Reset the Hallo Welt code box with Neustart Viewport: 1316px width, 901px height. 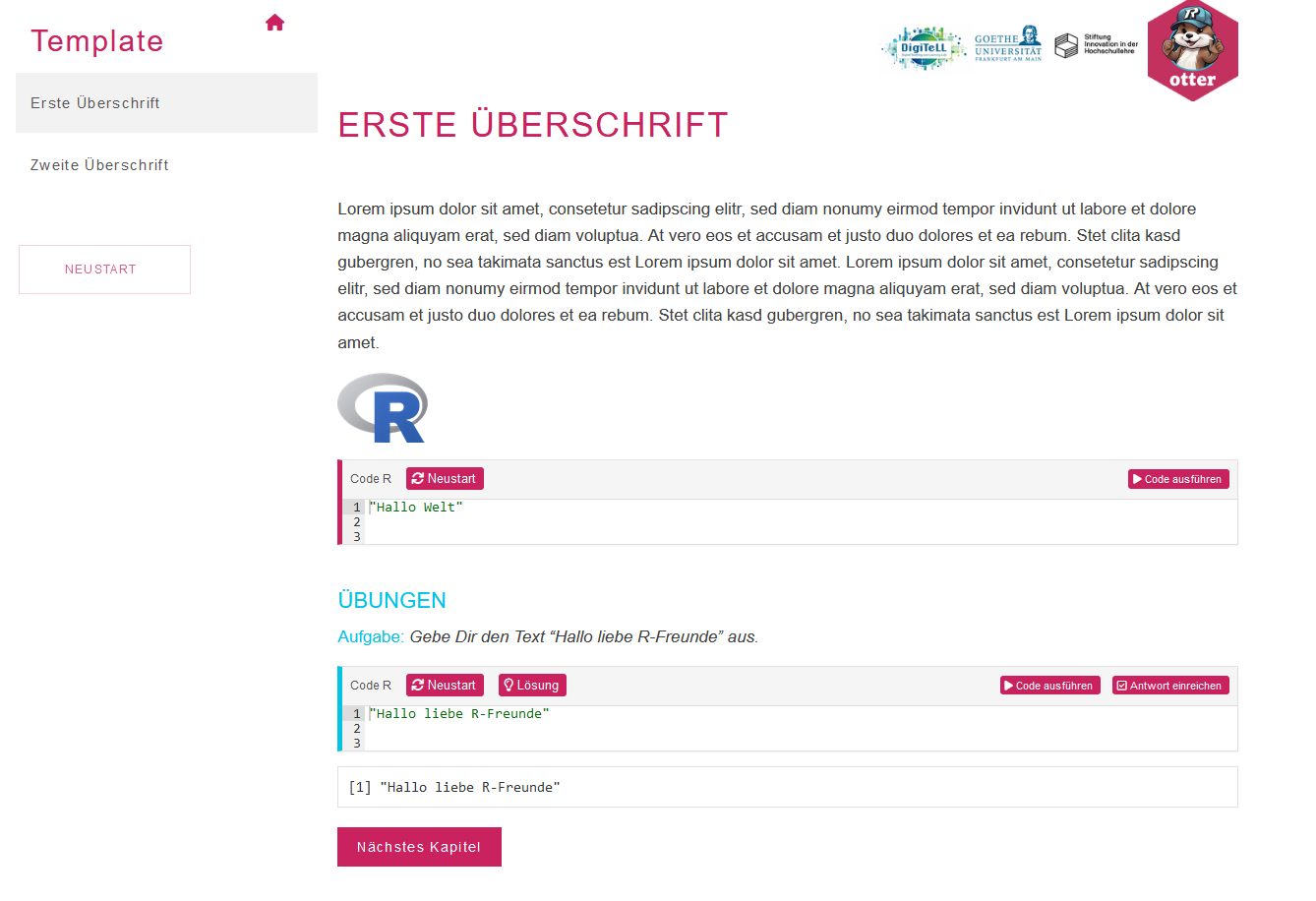(445, 479)
